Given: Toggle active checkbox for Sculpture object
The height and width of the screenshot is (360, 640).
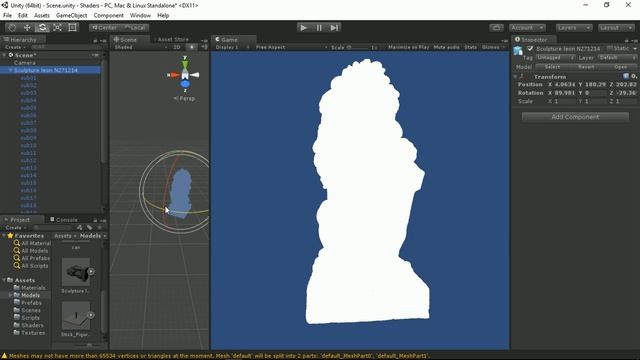Looking at the screenshot, I should pos(530,49).
